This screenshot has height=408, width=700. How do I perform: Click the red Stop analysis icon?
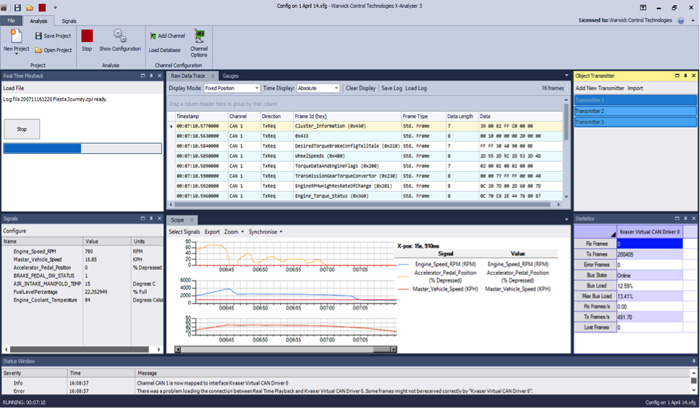click(87, 36)
